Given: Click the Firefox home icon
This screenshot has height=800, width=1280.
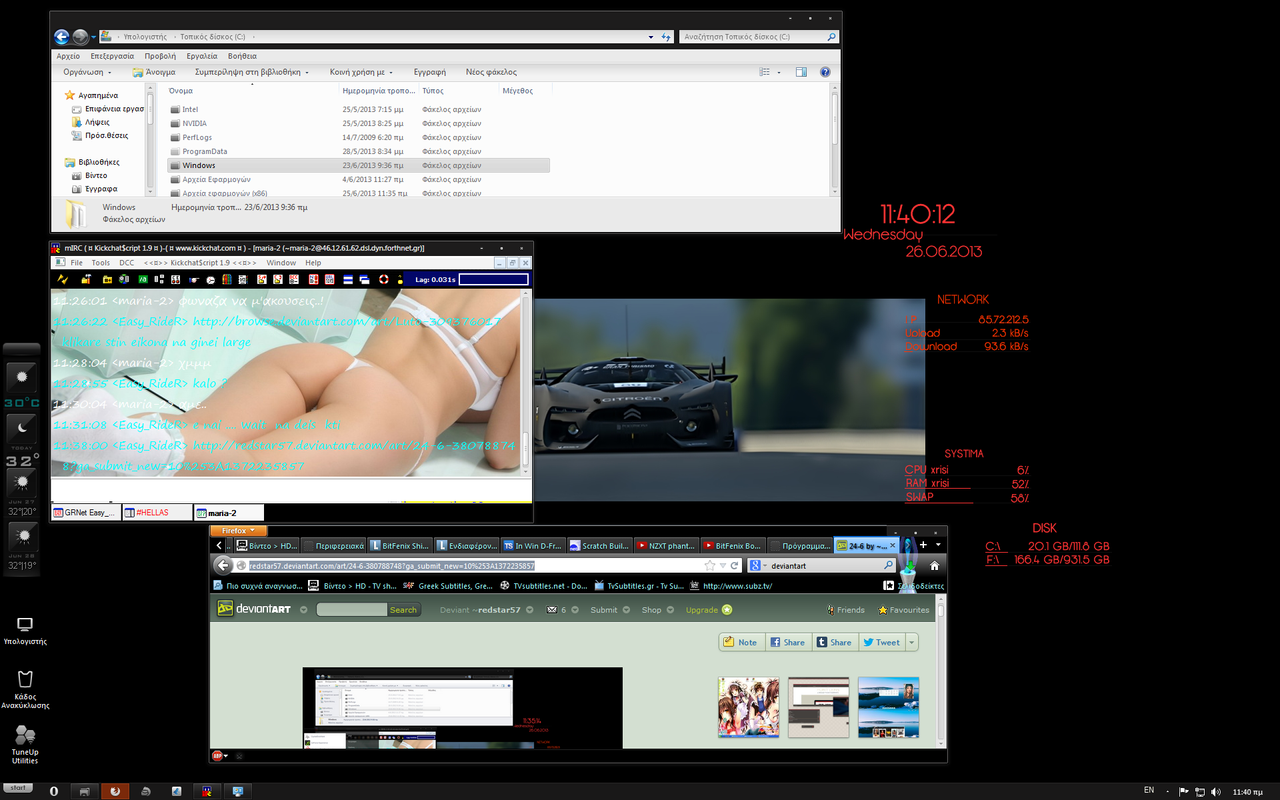Looking at the screenshot, I should 934,565.
